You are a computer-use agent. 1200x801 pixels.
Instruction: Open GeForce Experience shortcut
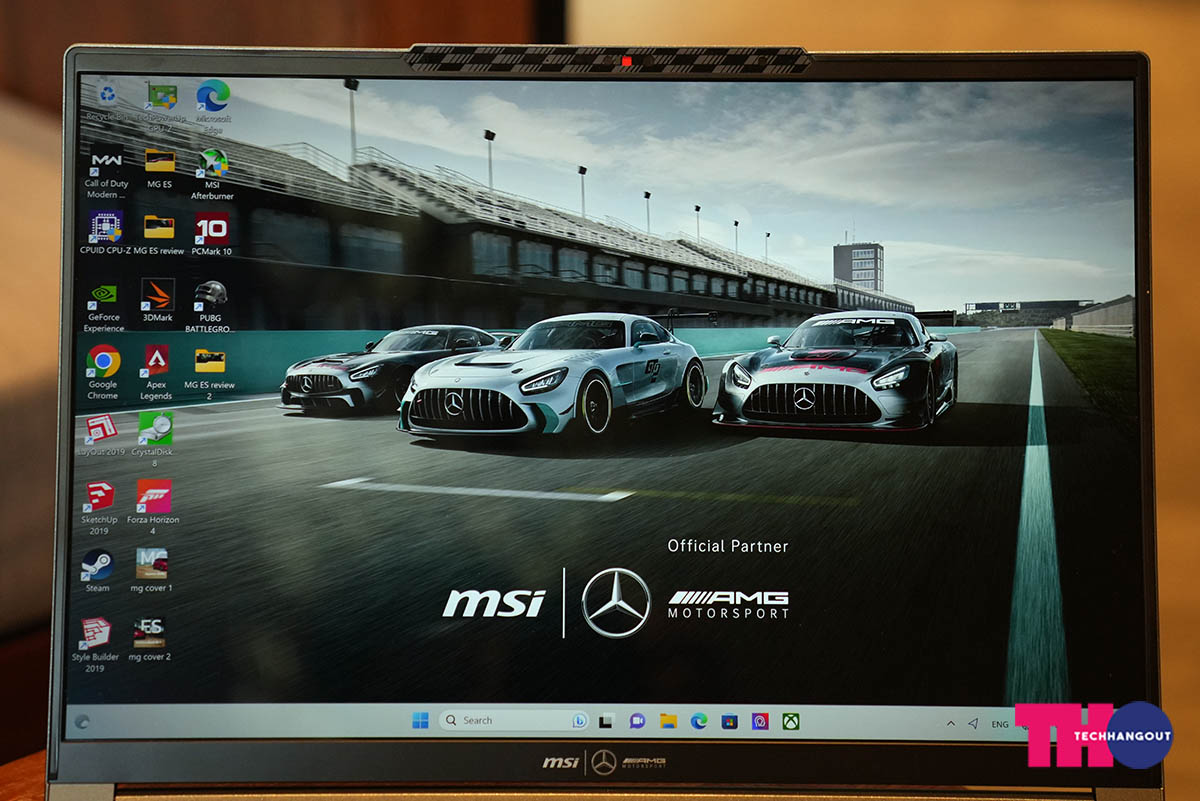click(104, 306)
